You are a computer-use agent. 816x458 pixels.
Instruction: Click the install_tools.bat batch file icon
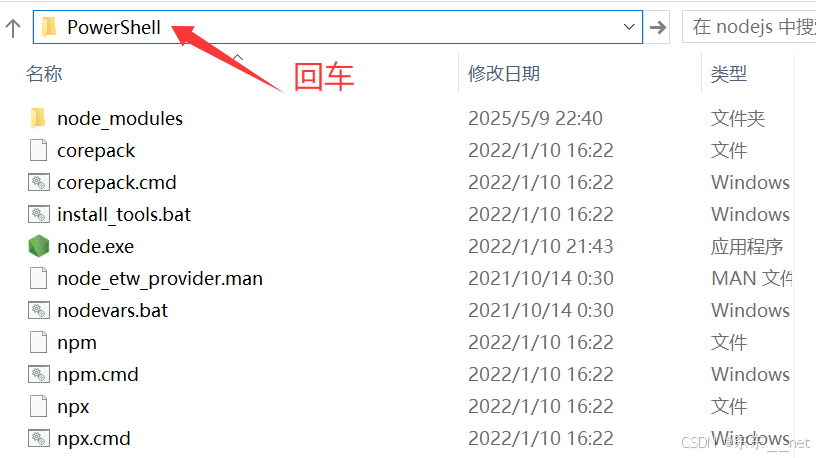pos(39,214)
